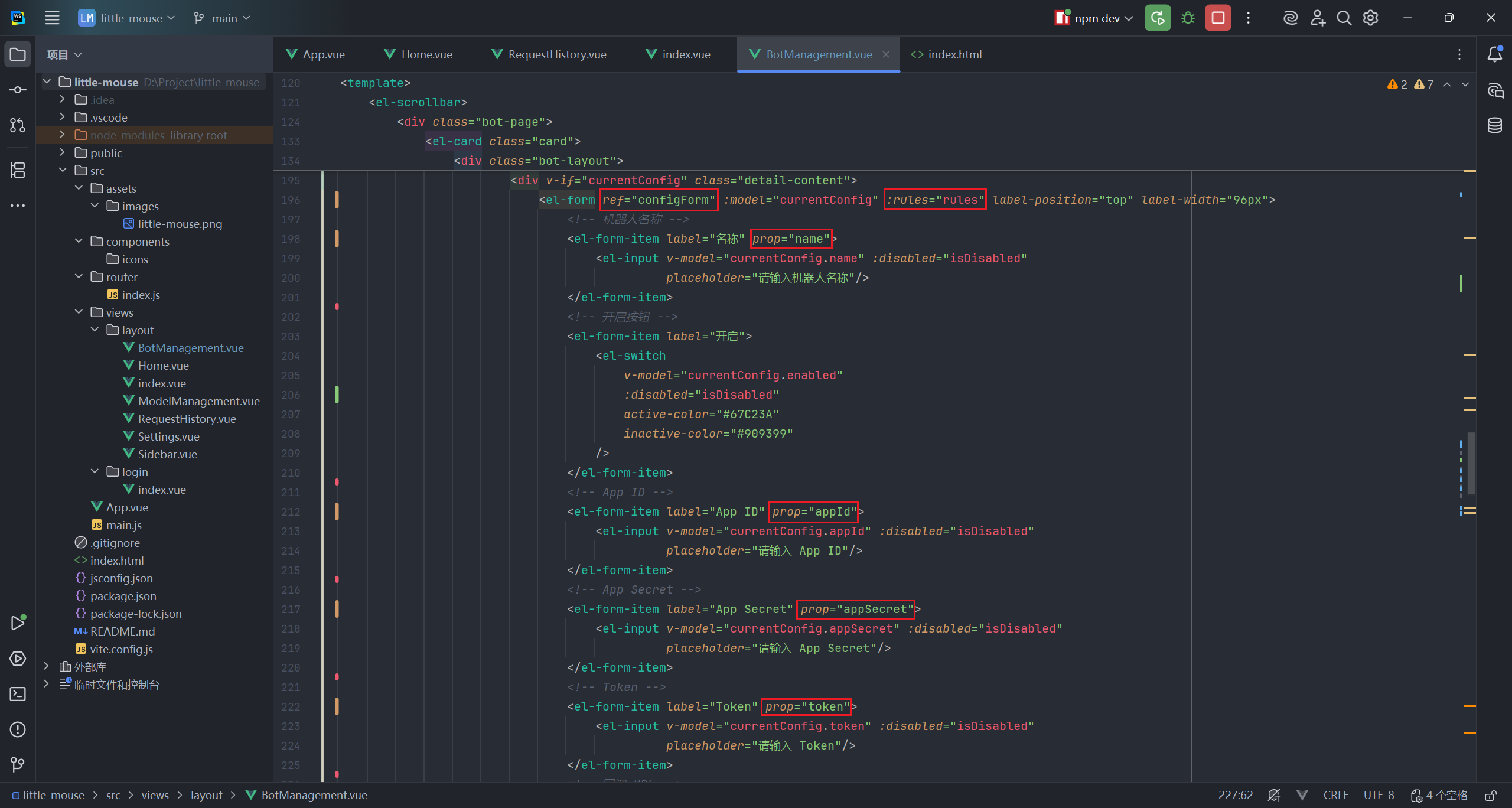Open the Structure tool window

click(18, 170)
